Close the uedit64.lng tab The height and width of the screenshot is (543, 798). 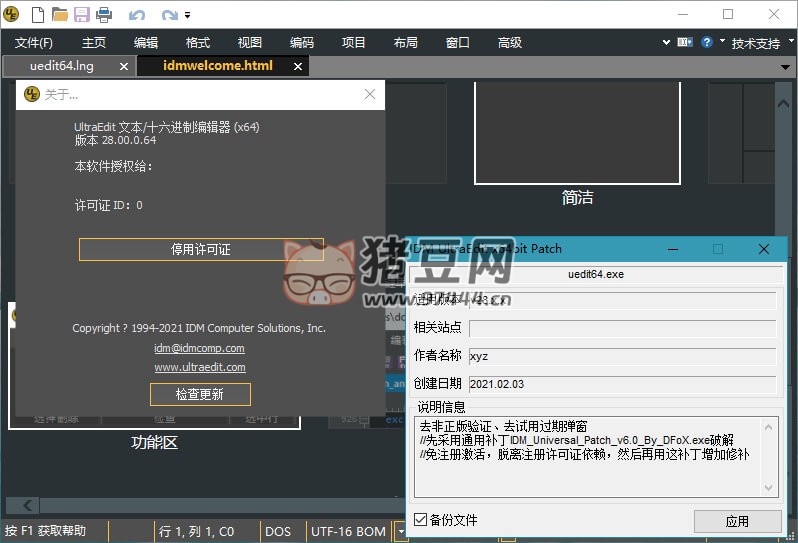point(124,66)
